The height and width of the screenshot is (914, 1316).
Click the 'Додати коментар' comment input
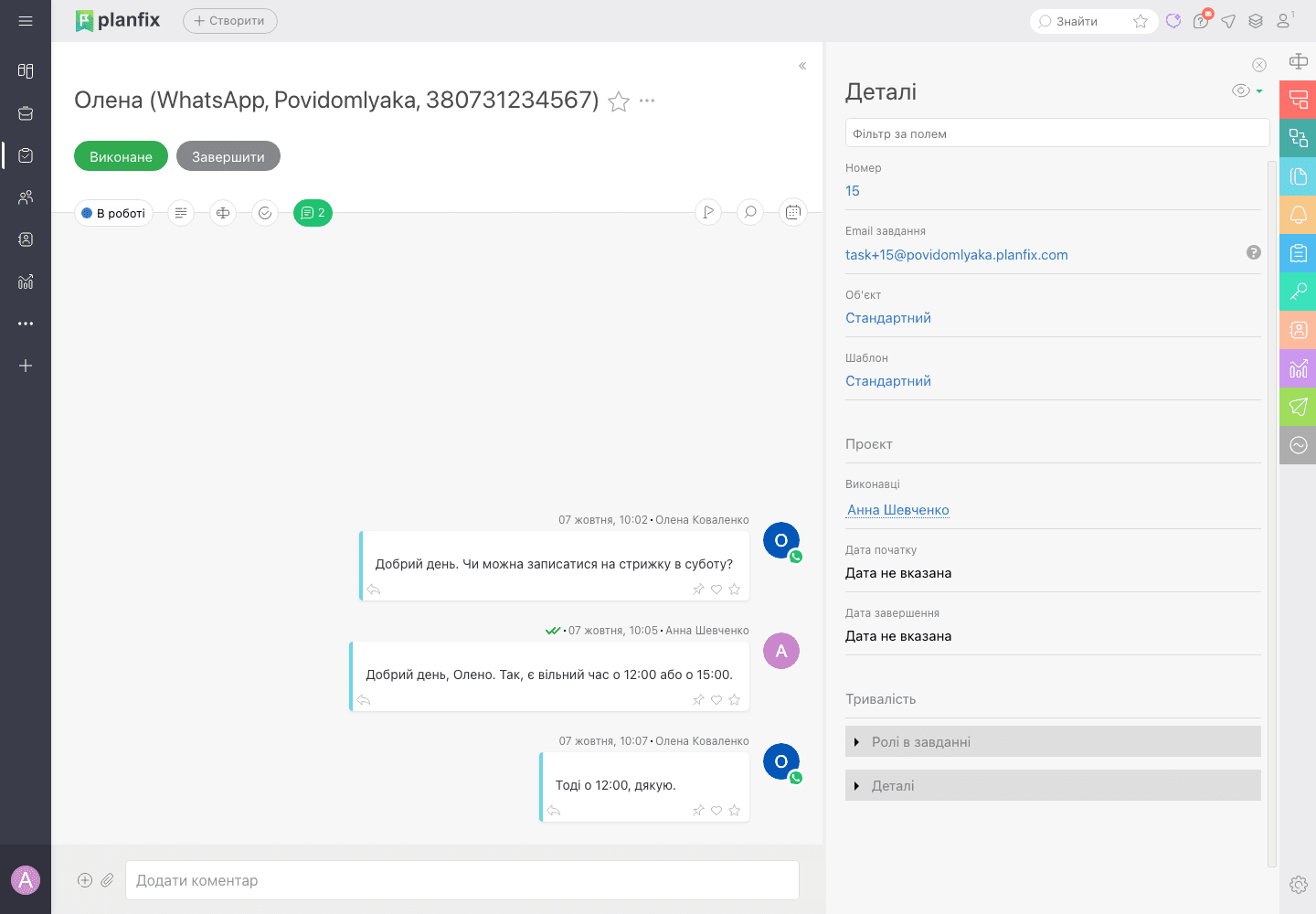point(462,880)
